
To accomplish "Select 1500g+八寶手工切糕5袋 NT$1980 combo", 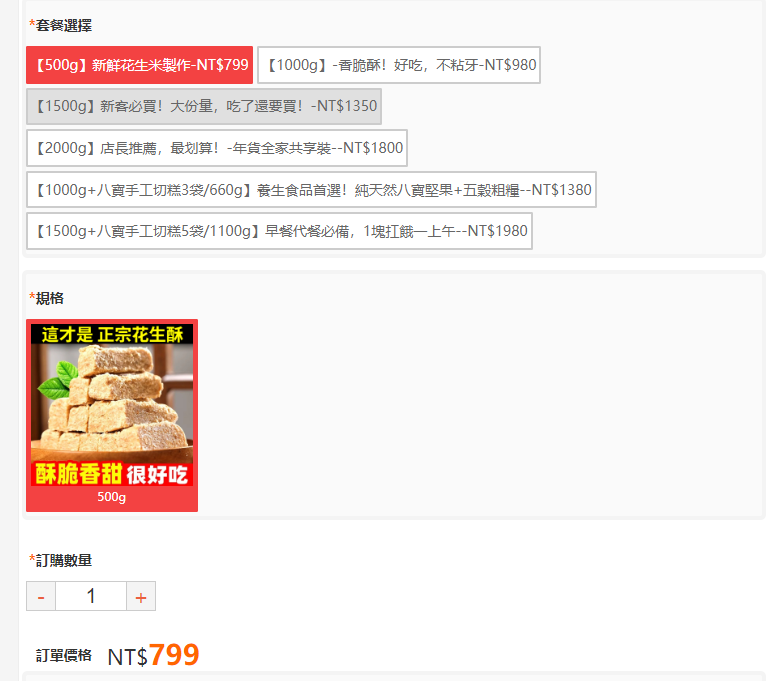I will click(x=280, y=231).
